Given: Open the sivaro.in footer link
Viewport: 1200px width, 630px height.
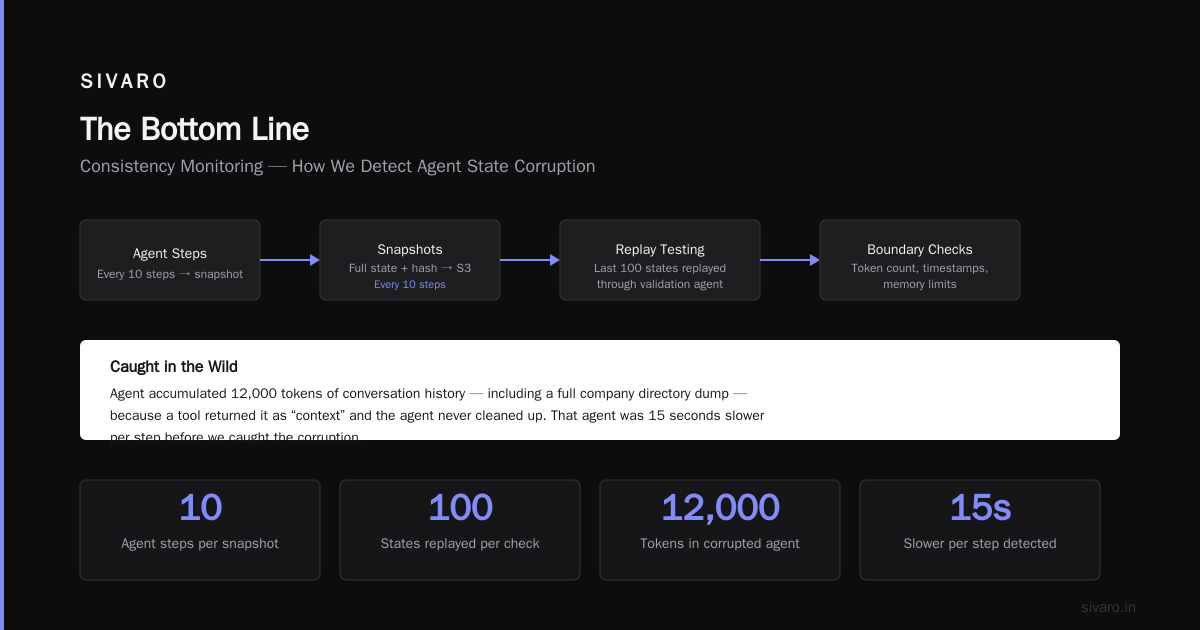Looking at the screenshot, I should tap(1109, 607).
